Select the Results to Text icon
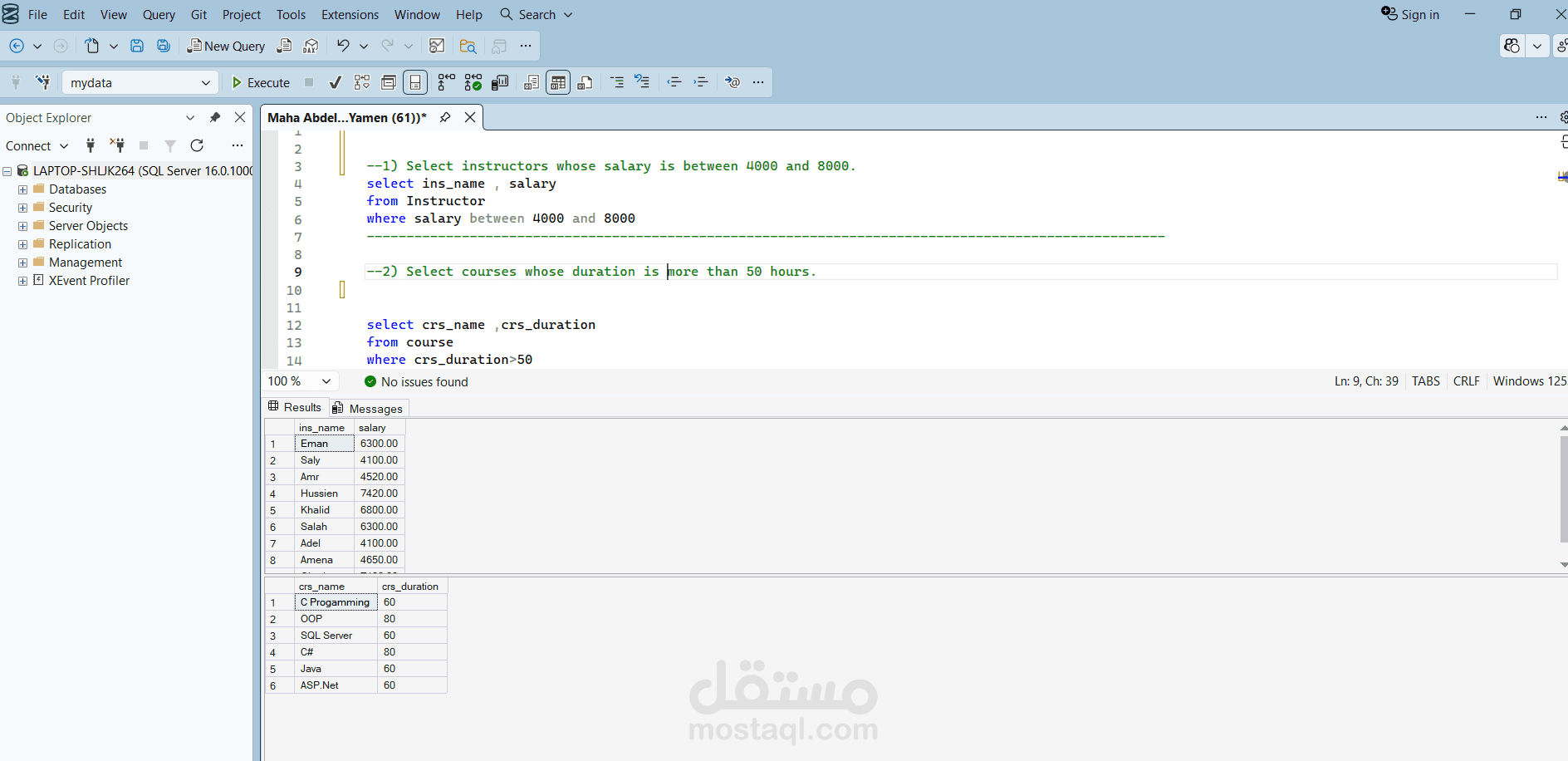Viewport: 1568px width, 761px height. 531,81
